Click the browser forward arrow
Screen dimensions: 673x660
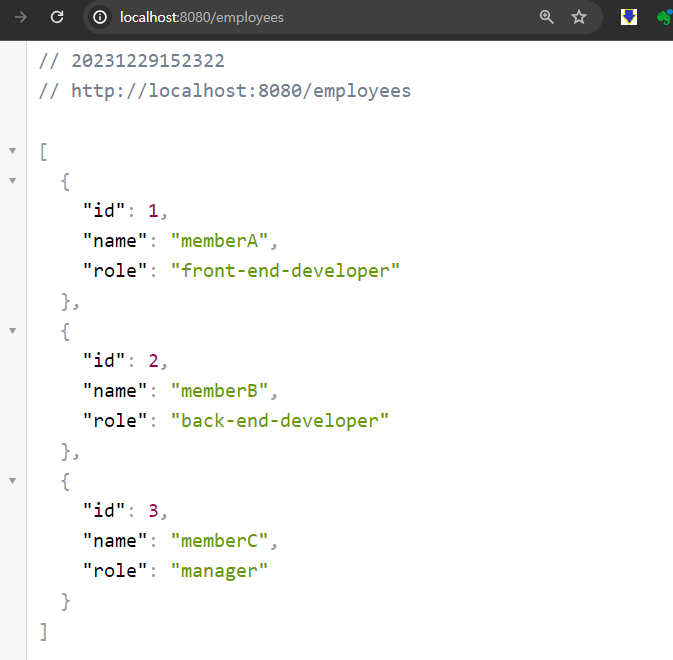click(21, 17)
